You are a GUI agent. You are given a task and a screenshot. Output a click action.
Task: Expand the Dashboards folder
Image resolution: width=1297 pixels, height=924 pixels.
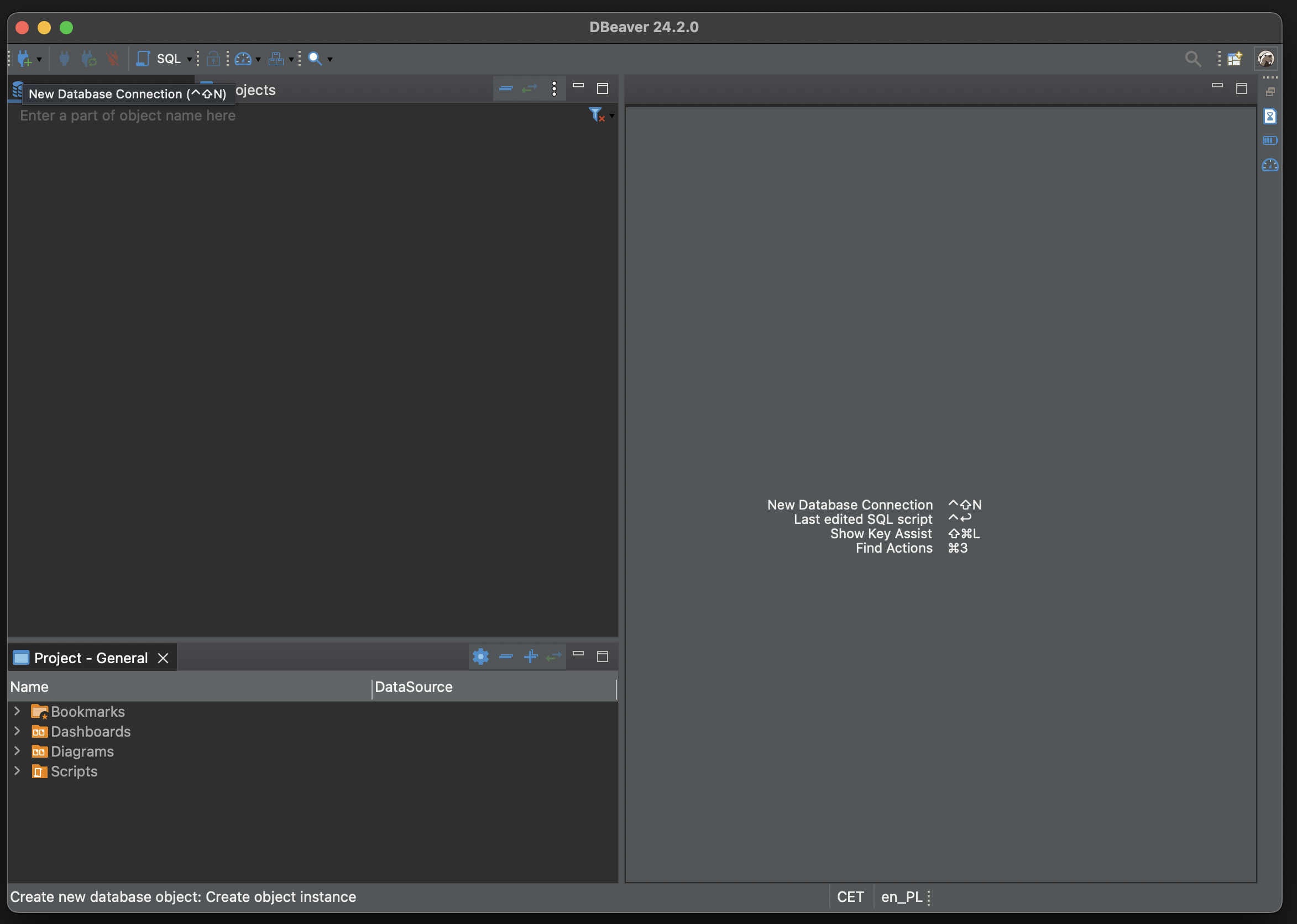coord(16,731)
